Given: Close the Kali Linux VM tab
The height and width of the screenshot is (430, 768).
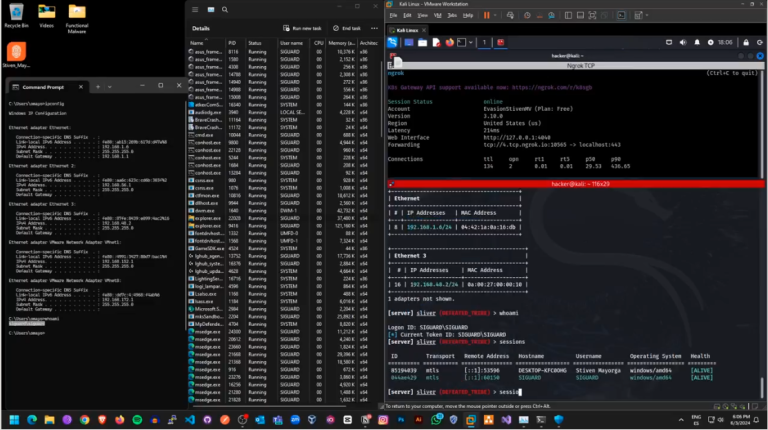Looking at the screenshot, I should (424, 30).
